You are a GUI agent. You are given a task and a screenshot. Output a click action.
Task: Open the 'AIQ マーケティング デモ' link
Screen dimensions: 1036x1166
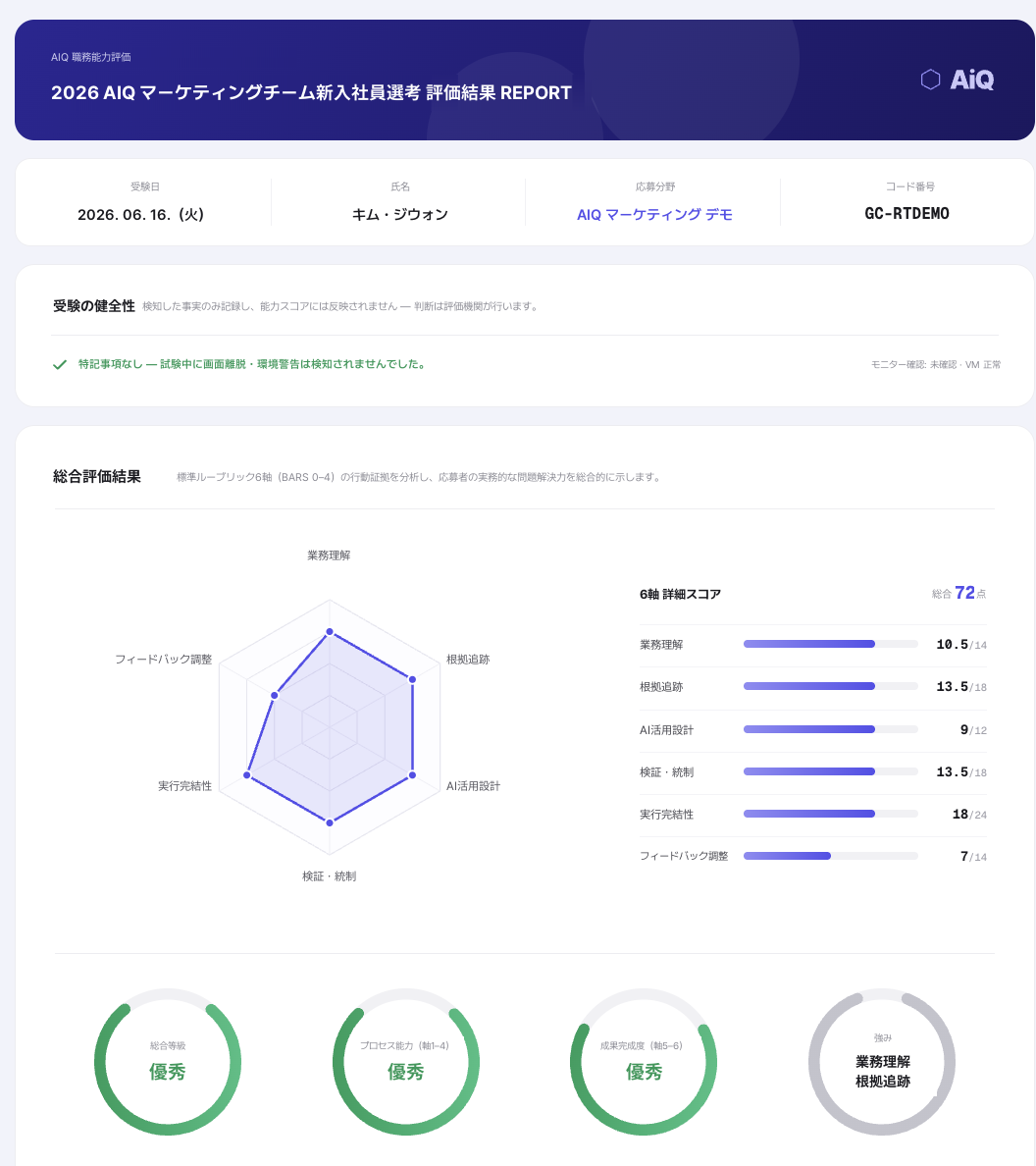(x=654, y=215)
